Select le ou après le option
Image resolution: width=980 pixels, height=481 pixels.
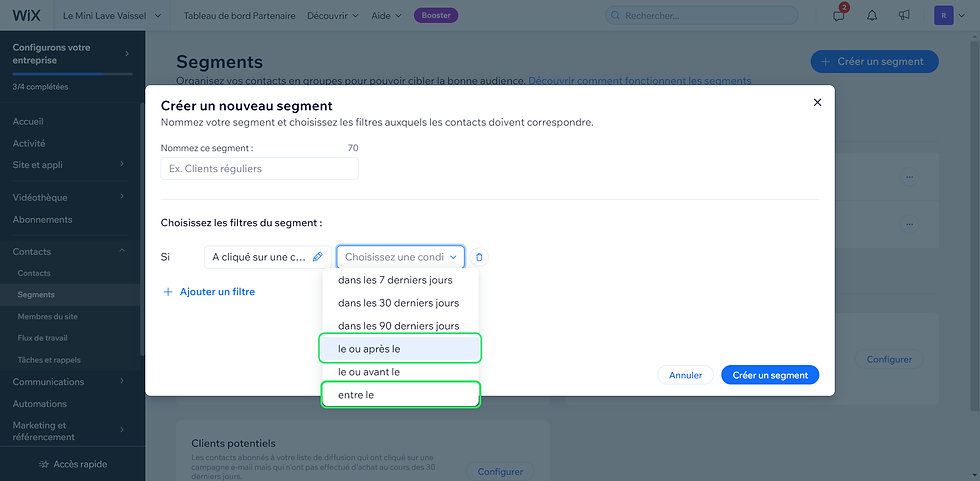pyautogui.click(x=401, y=349)
